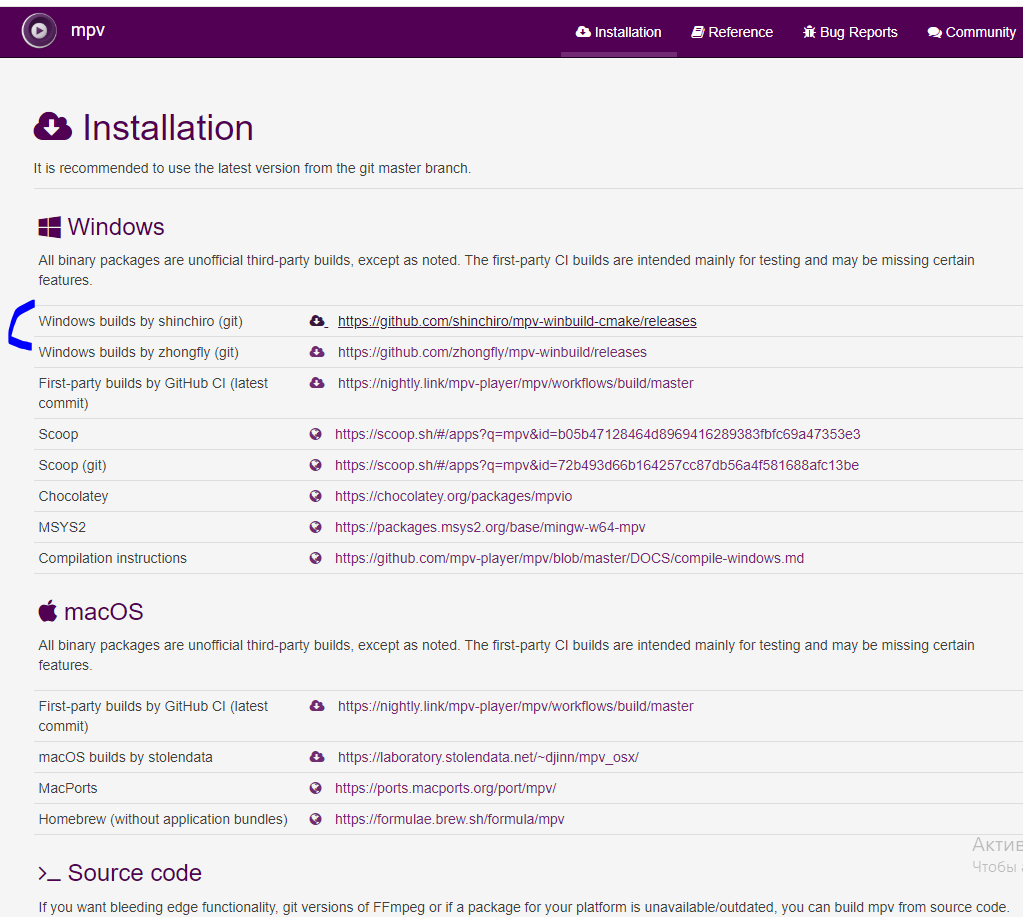Click 'Windows builds by shinchiro (git)' text
Screen dimensions: 1023x917
pyautogui.click(x=140, y=321)
